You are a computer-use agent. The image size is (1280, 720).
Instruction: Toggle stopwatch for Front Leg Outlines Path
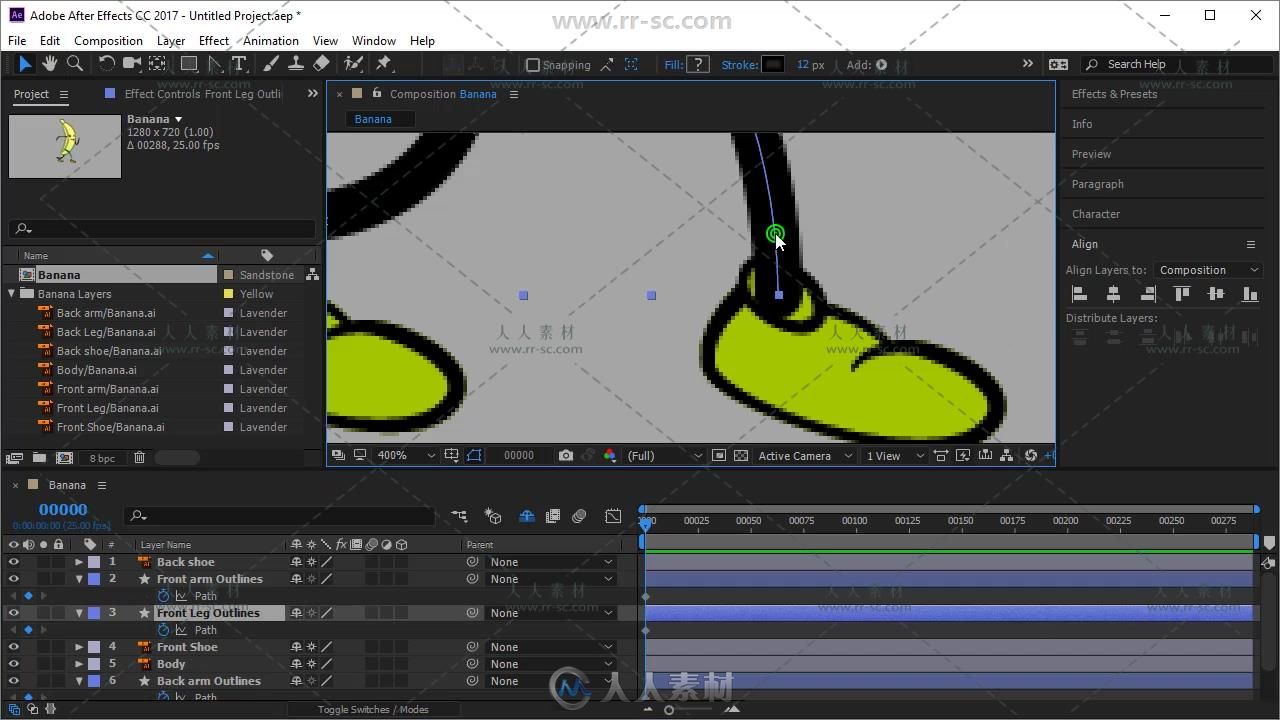tap(164, 630)
